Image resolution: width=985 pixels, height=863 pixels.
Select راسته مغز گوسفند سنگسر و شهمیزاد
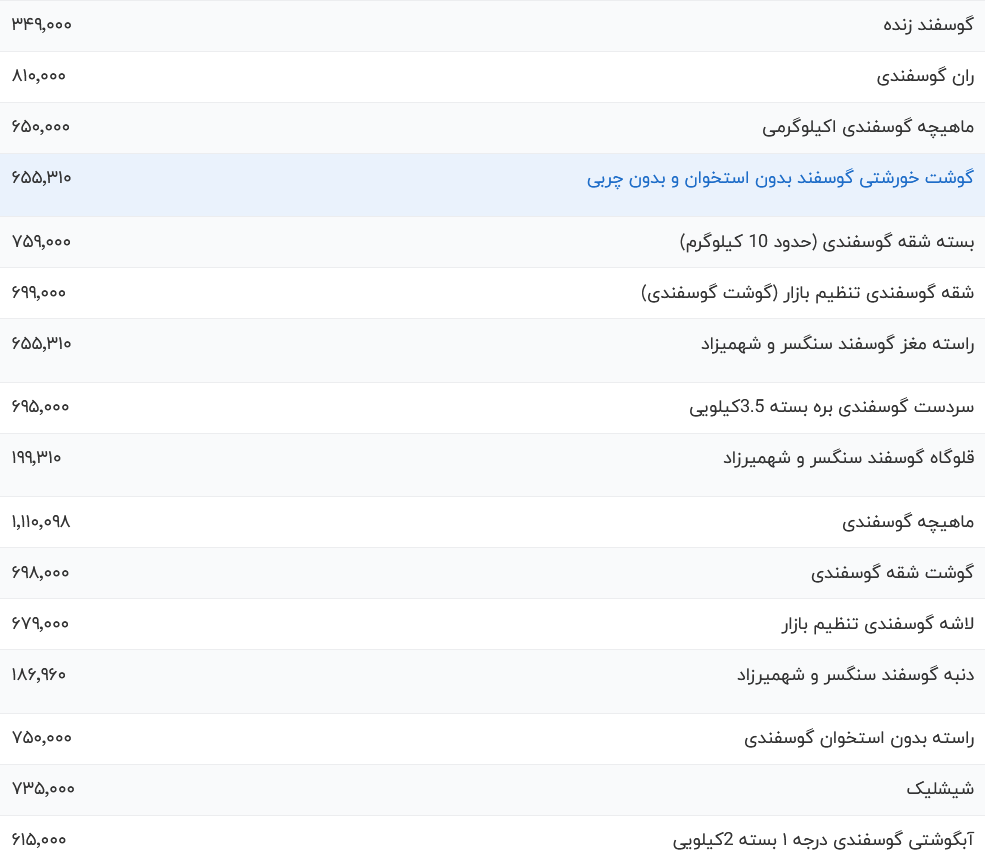[x=837, y=344]
